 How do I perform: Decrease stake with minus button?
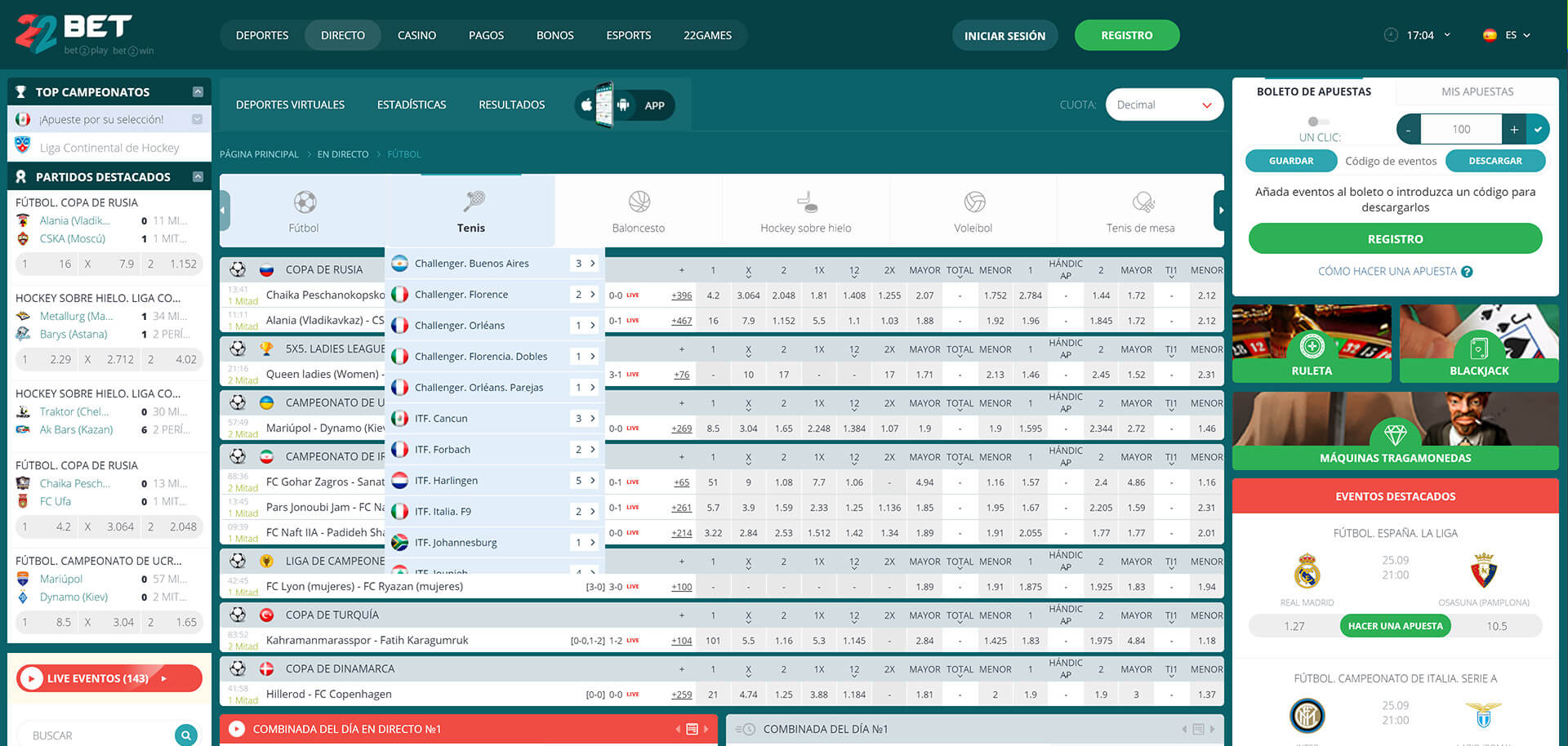(x=1409, y=129)
